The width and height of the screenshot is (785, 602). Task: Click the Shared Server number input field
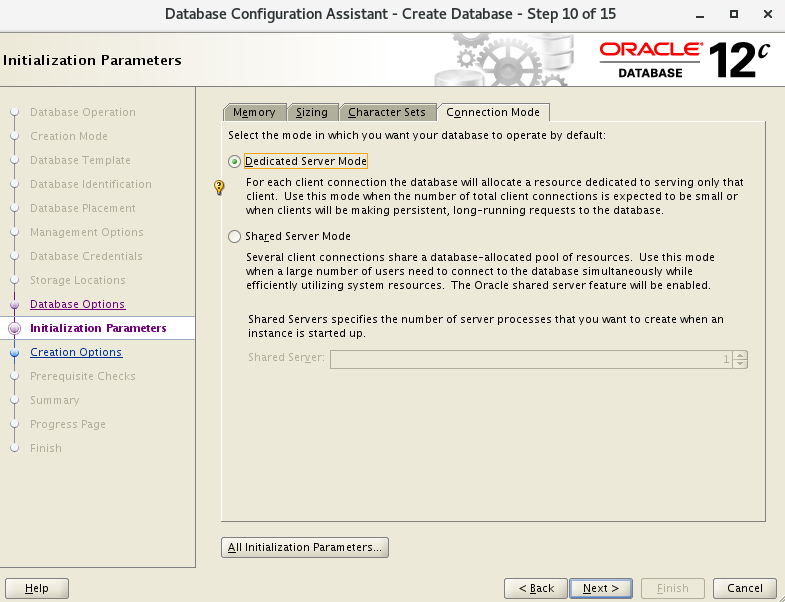[x=530, y=359]
